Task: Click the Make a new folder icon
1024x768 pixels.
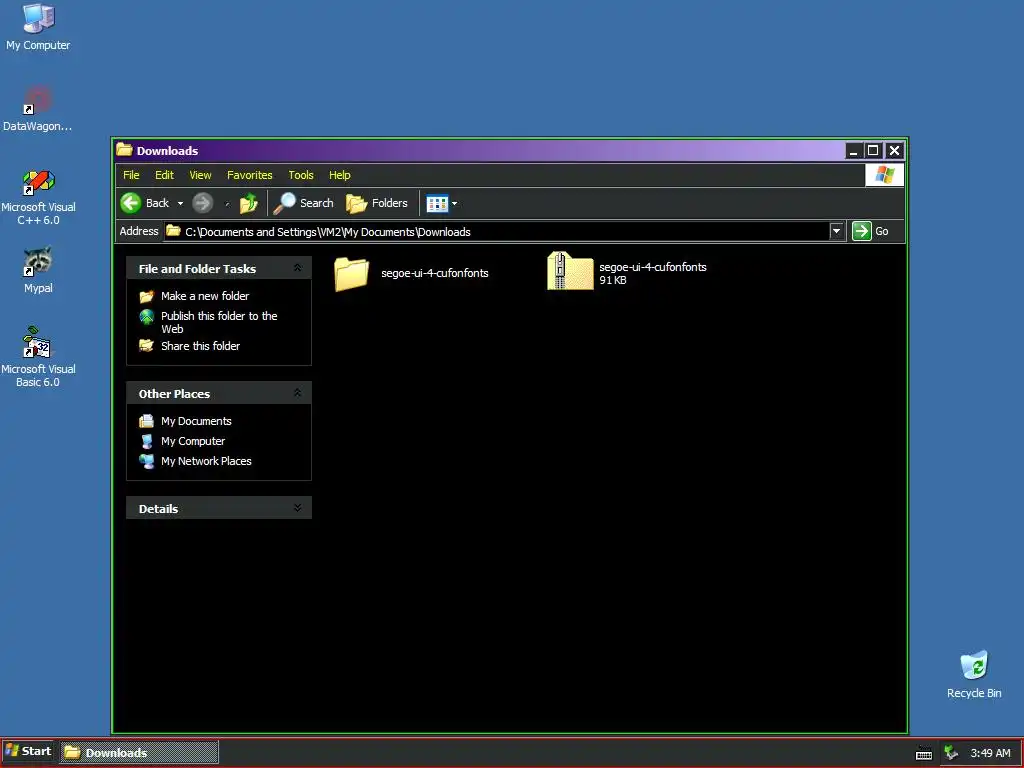Action: click(146, 296)
